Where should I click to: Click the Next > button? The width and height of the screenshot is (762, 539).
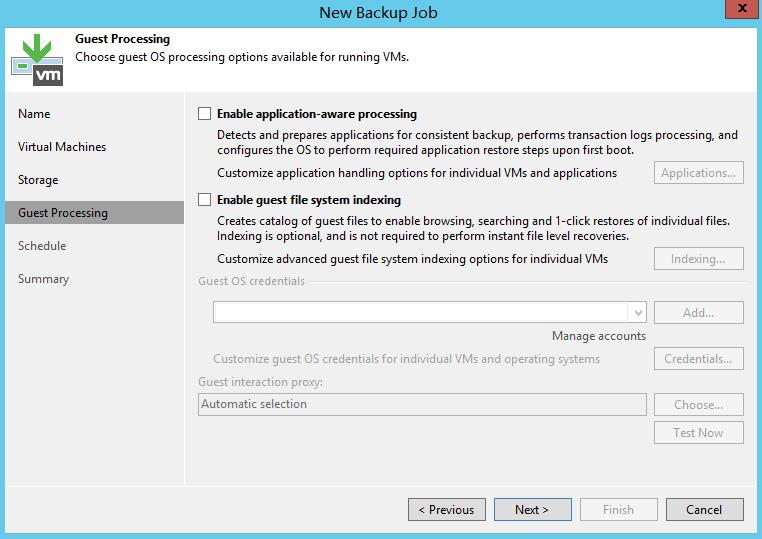(533, 510)
